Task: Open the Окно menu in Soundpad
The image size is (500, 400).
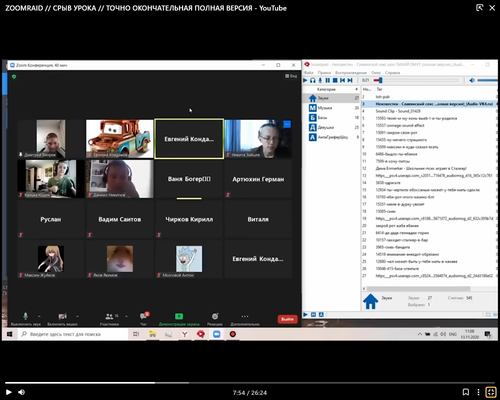Action: tap(376, 72)
